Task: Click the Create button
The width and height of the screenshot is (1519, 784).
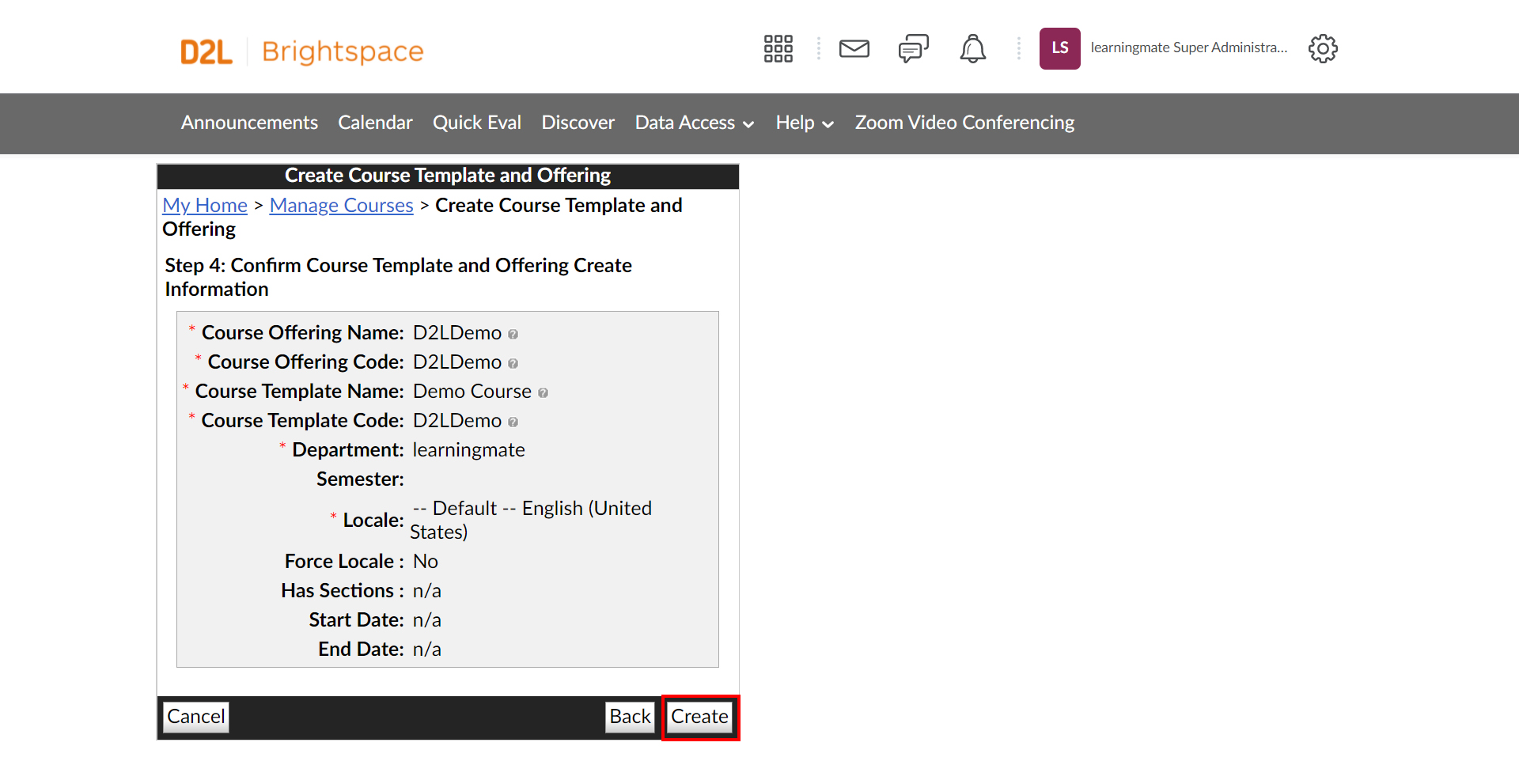Action: pos(700,717)
